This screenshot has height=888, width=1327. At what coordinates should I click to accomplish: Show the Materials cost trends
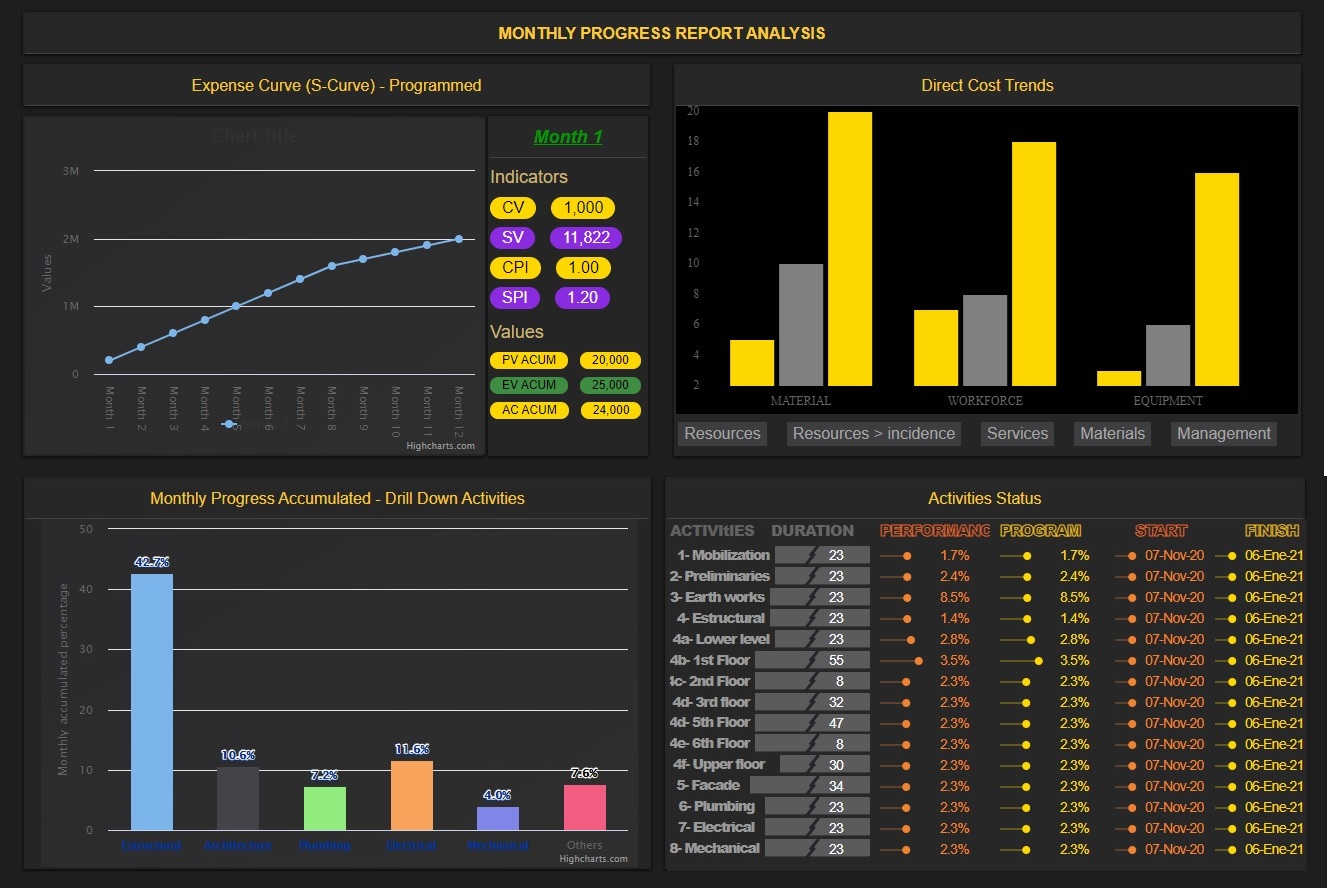coord(1112,433)
